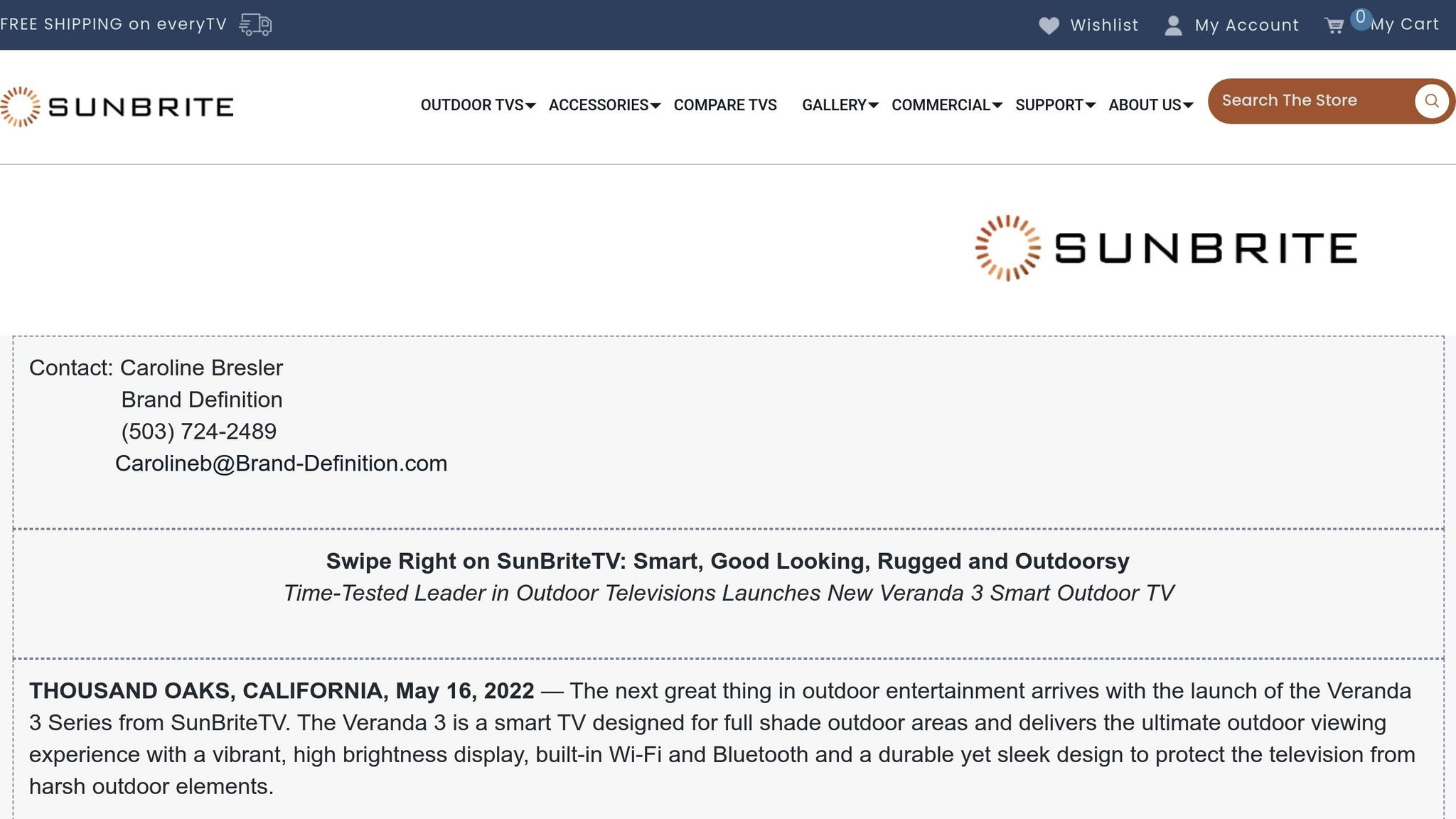
Task: Go to My Account link
Action: point(1247,26)
